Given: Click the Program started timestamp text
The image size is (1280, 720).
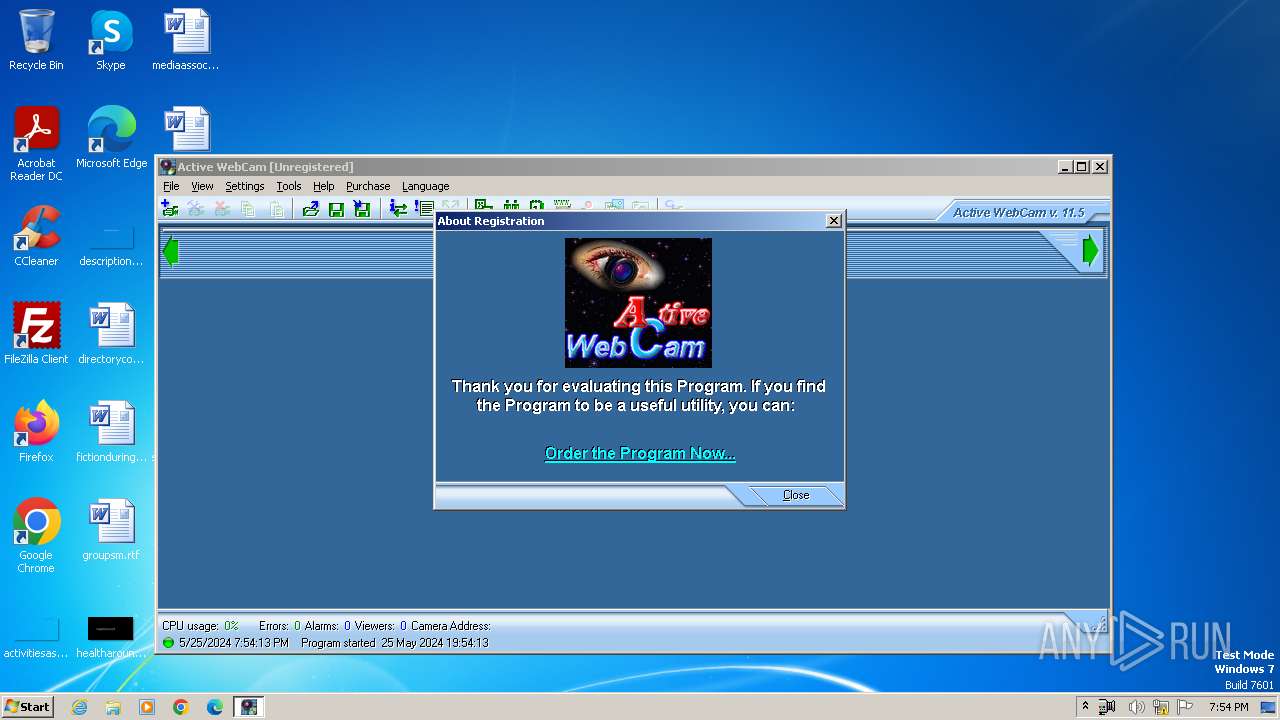Looking at the screenshot, I should 394,643.
